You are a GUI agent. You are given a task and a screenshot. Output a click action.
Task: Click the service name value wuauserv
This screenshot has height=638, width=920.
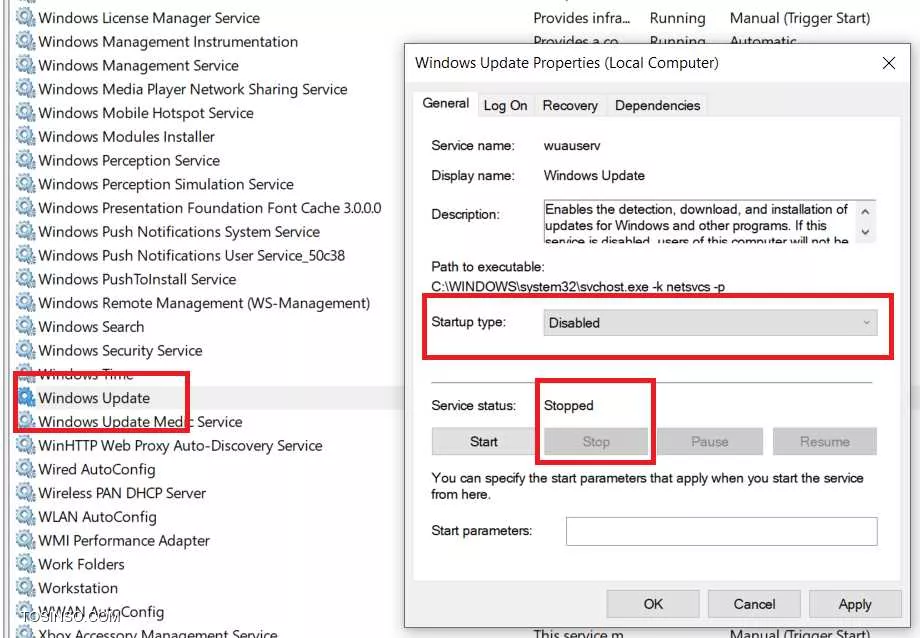point(572,146)
